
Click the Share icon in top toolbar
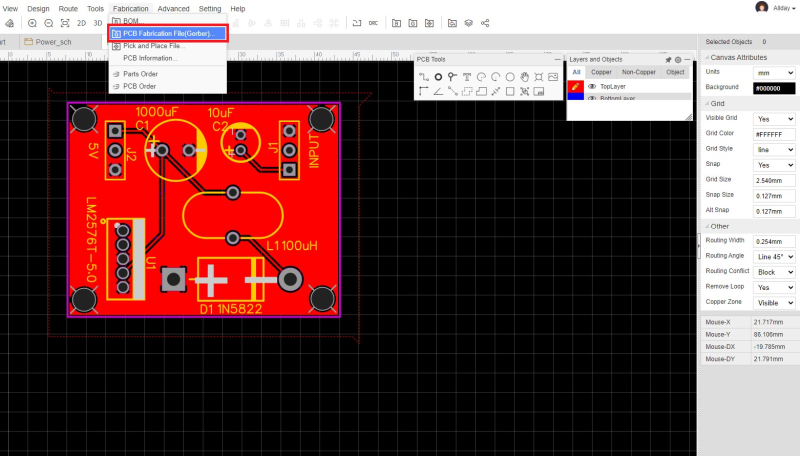[x=485, y=23]
